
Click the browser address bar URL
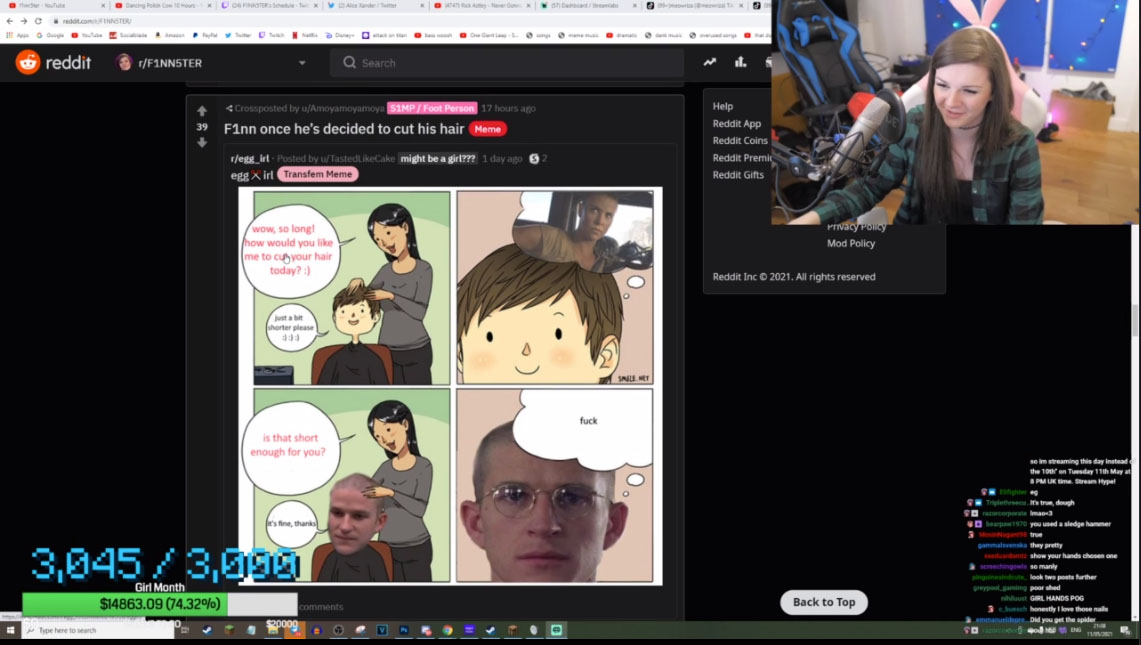coord(97,21)
